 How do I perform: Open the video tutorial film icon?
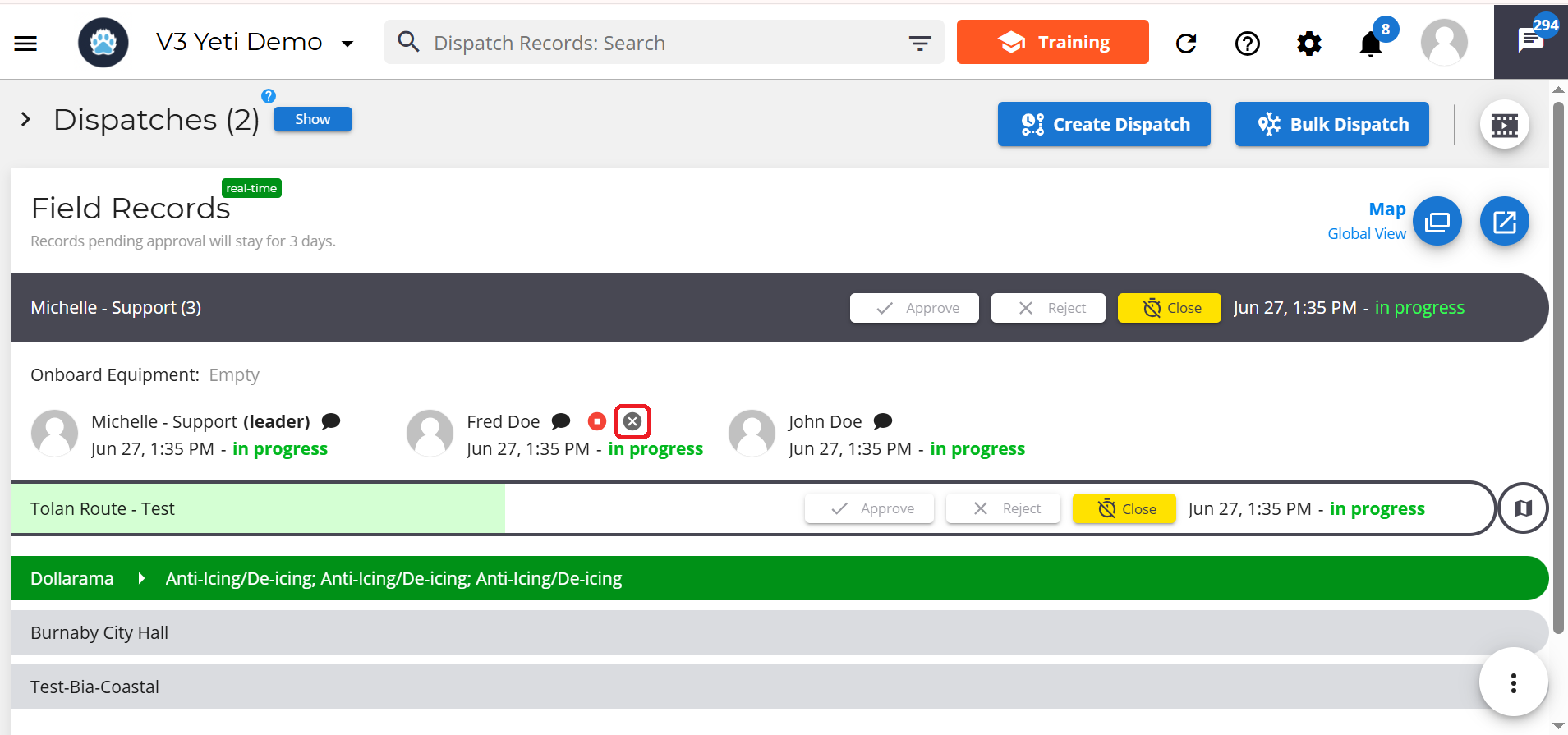click(x=1504, y=125)
